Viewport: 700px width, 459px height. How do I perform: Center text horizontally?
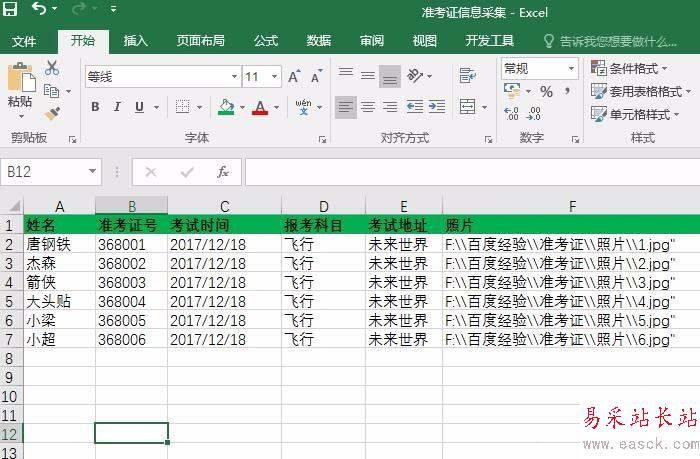point(368,107)
